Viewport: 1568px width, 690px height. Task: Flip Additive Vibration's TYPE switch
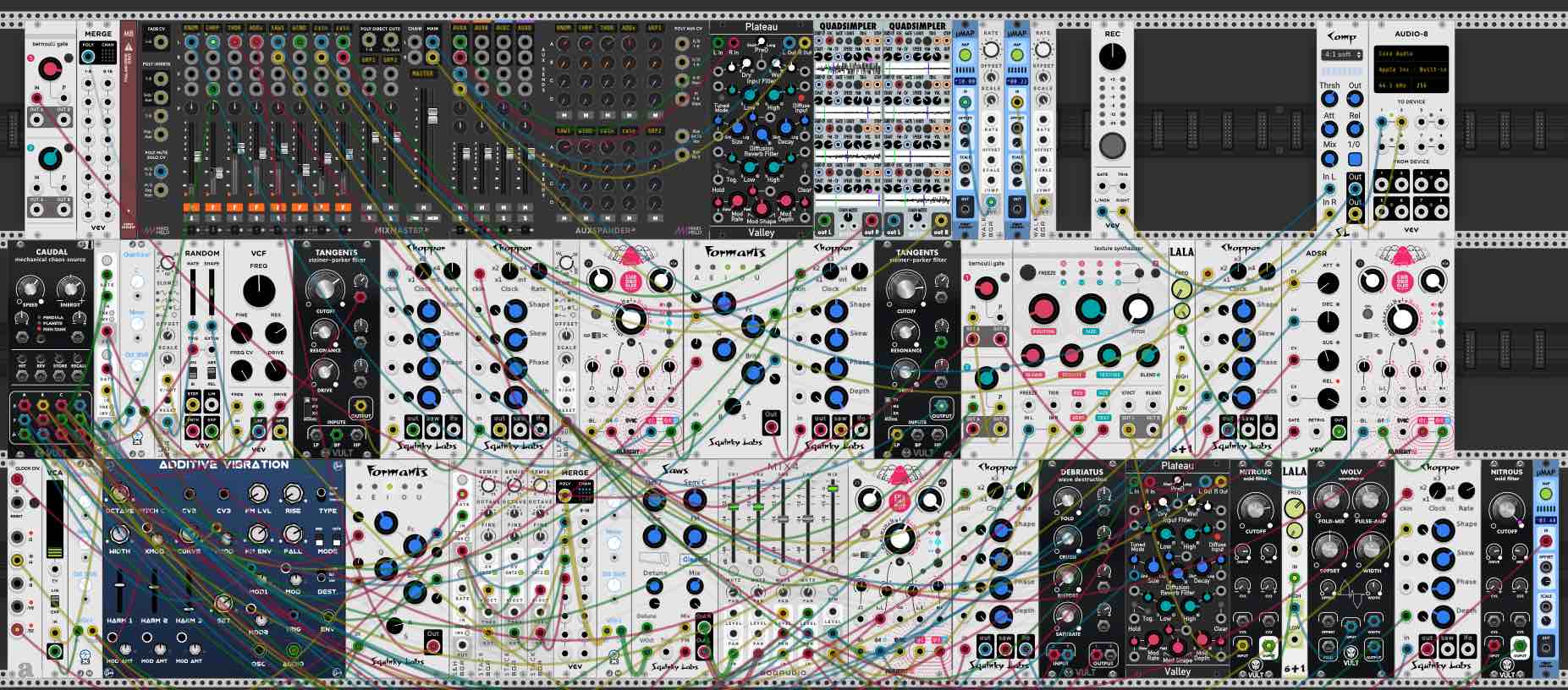coord(323,493)
